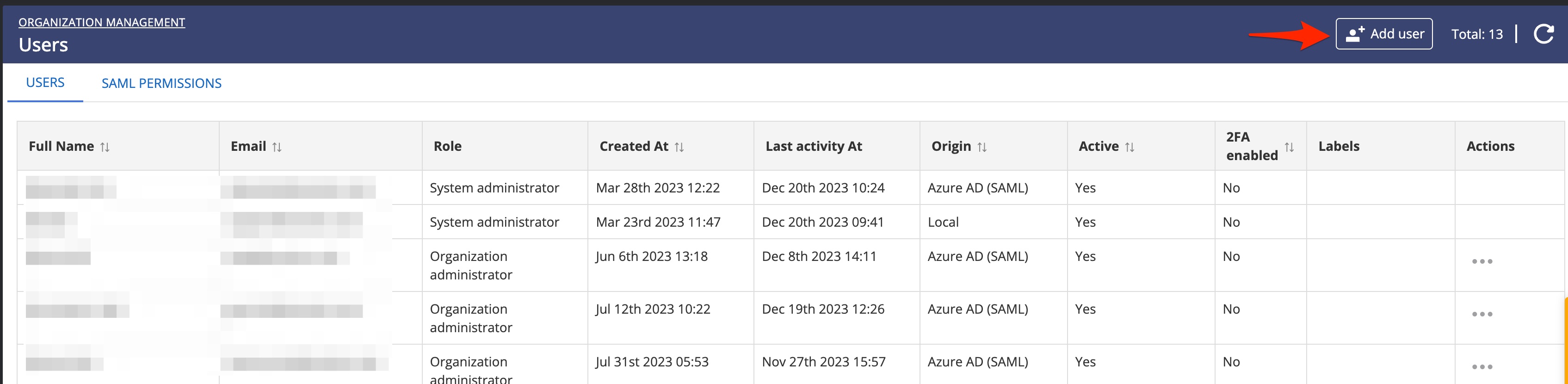Select the first System administrator row
Image resolution: width=1568 pixels, height=384 pixels.
tap(494, 188)
